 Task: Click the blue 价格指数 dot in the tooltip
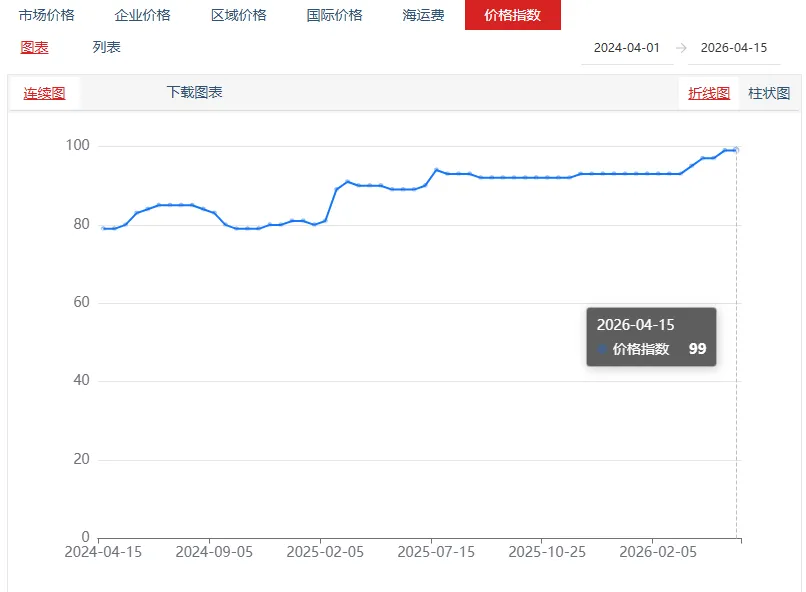601,349
